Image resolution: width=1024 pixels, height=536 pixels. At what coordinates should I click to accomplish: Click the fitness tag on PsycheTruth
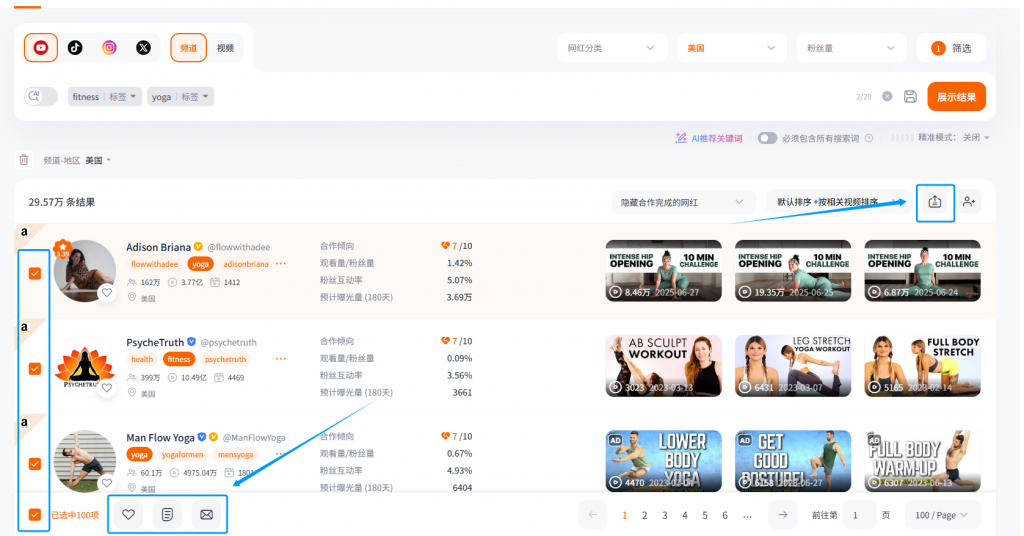[178, 359]
